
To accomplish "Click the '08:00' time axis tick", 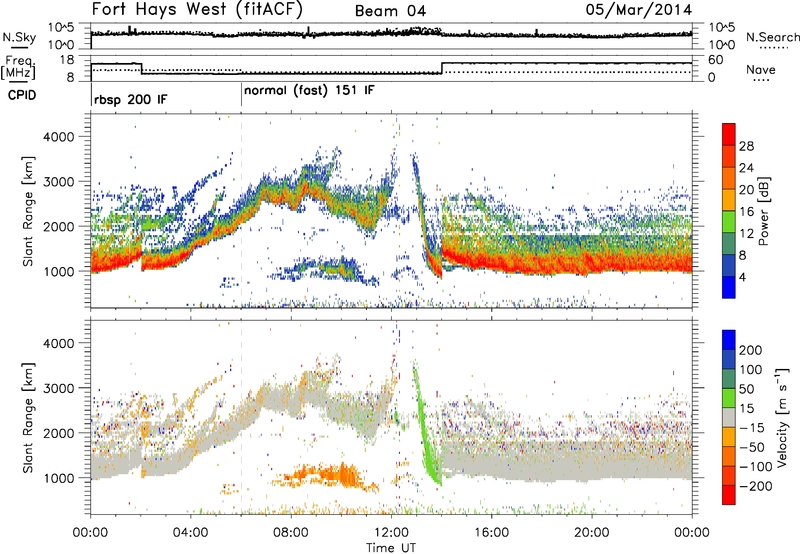I will click(291, 533).
